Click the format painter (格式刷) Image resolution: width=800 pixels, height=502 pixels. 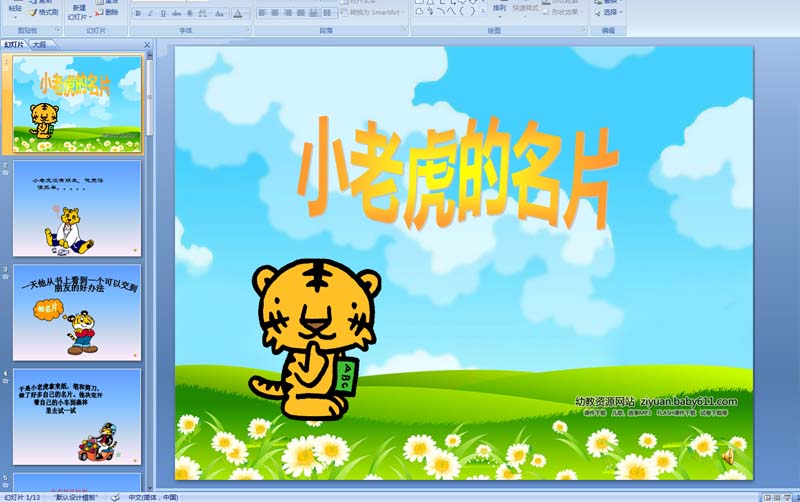44,12
